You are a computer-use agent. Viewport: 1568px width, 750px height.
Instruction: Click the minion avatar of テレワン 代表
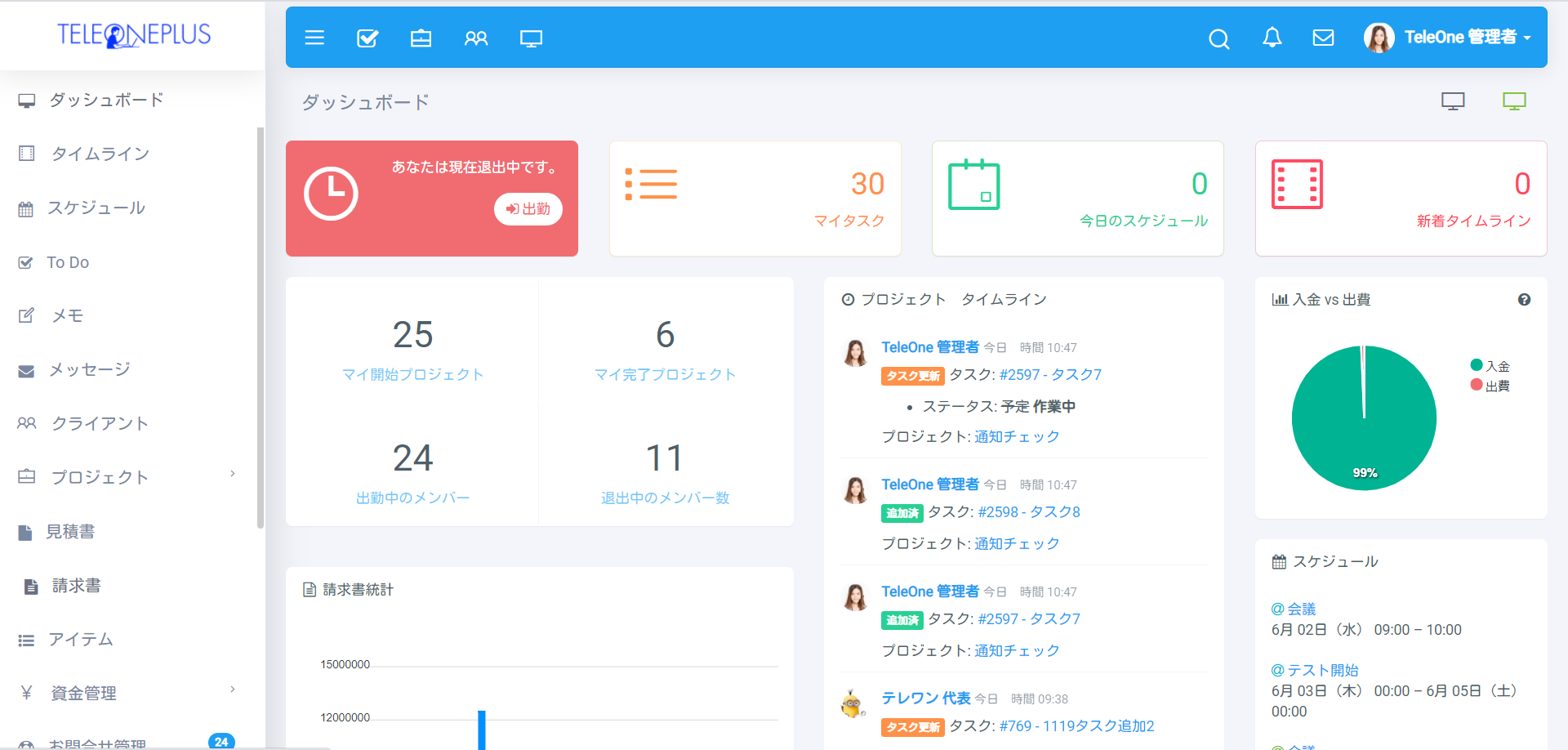click(854, 703)
